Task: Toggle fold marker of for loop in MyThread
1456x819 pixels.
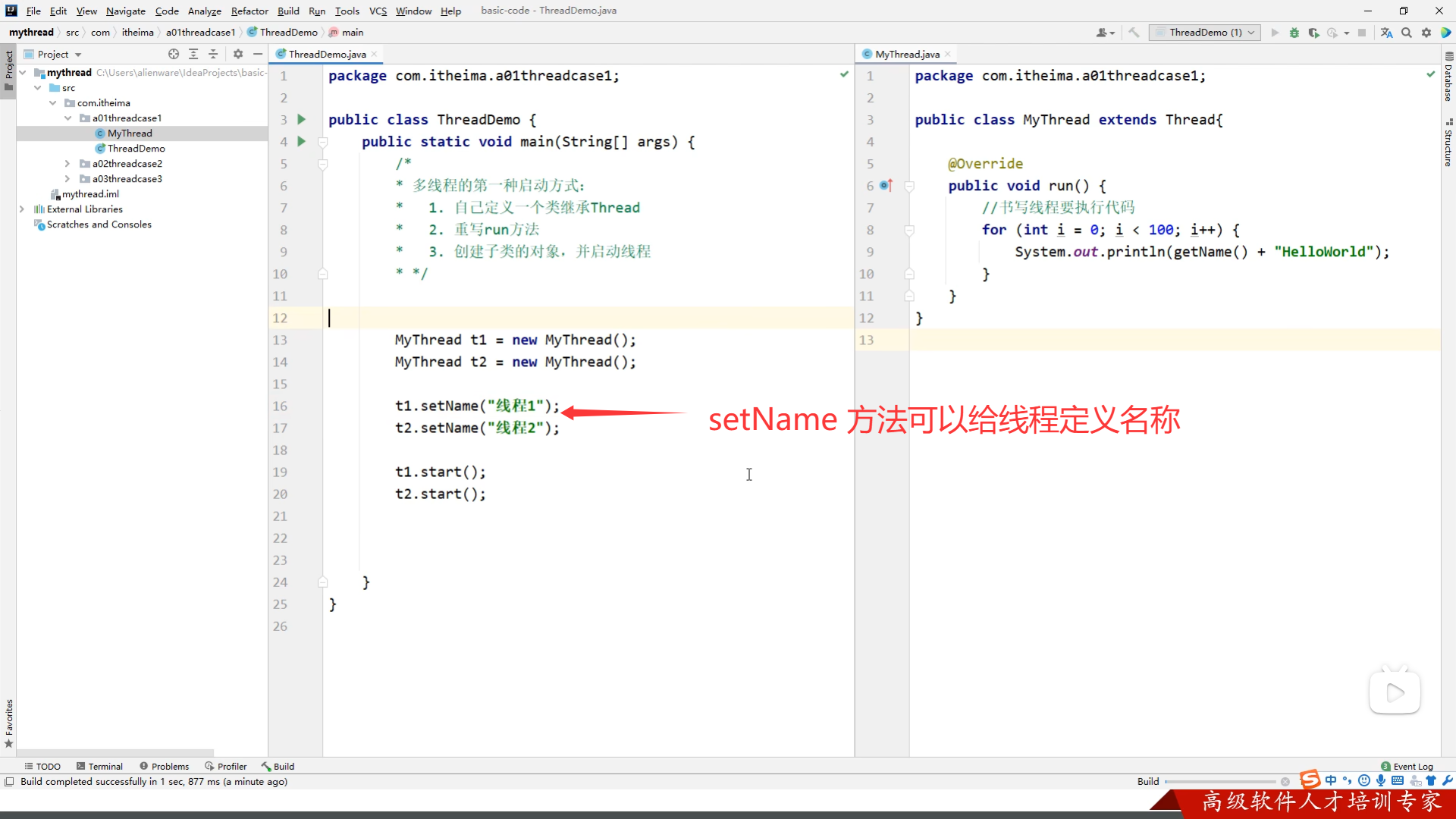Action: (909, 230)
